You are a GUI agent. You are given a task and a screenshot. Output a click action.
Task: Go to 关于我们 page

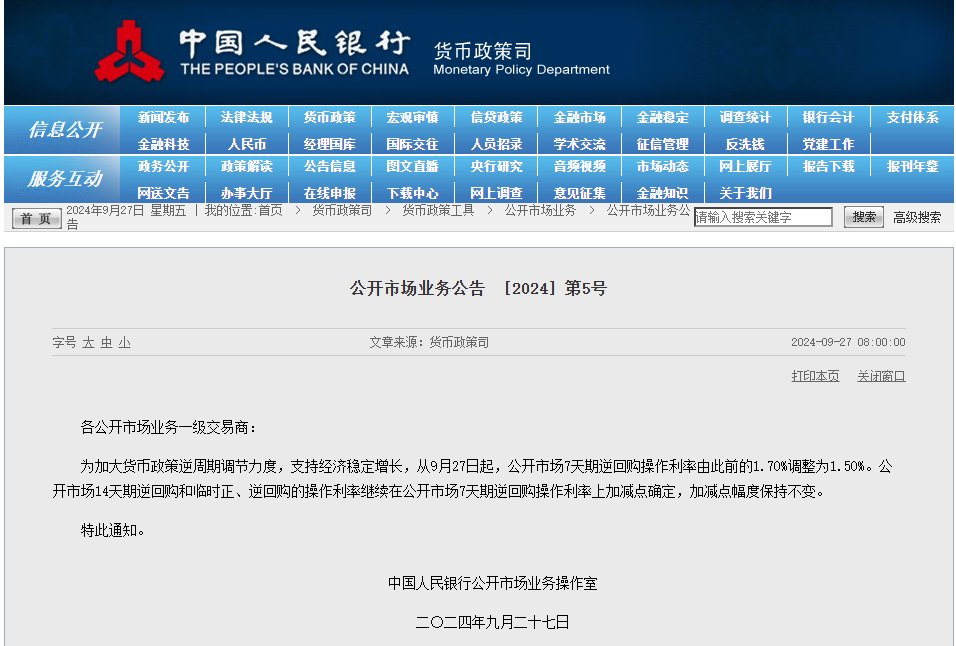coord(745,193)
